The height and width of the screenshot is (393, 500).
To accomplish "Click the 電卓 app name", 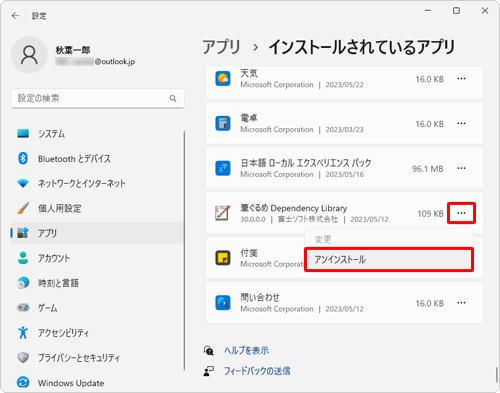I will (249, 118).
